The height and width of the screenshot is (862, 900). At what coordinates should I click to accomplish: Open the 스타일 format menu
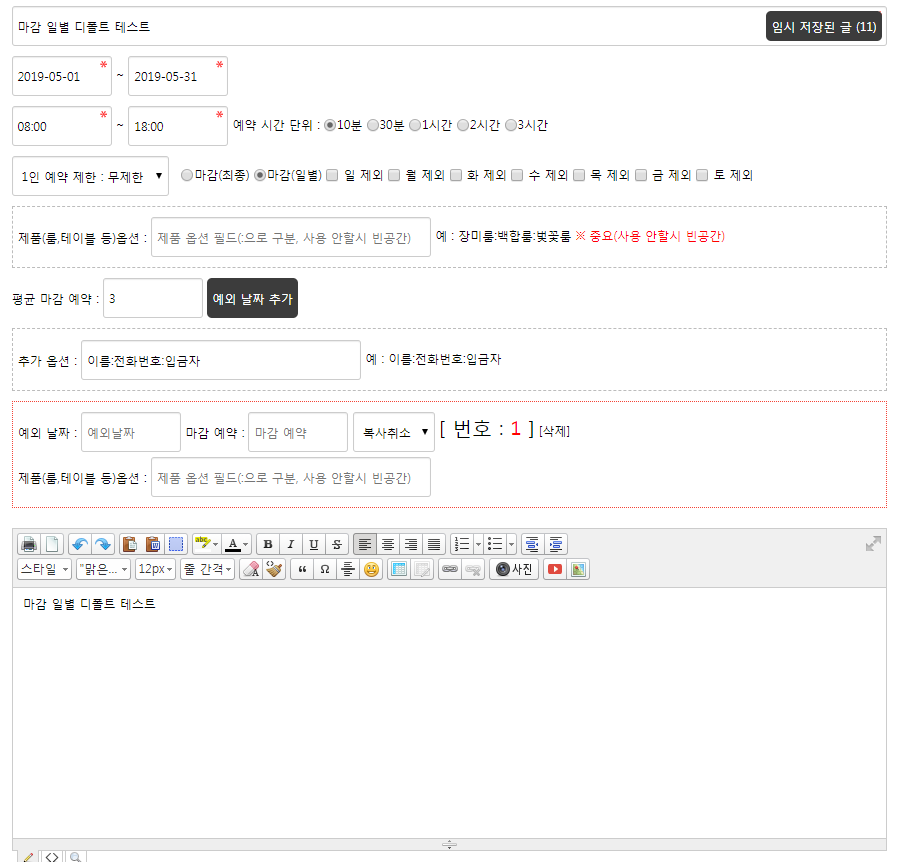(x=44, y=570)
